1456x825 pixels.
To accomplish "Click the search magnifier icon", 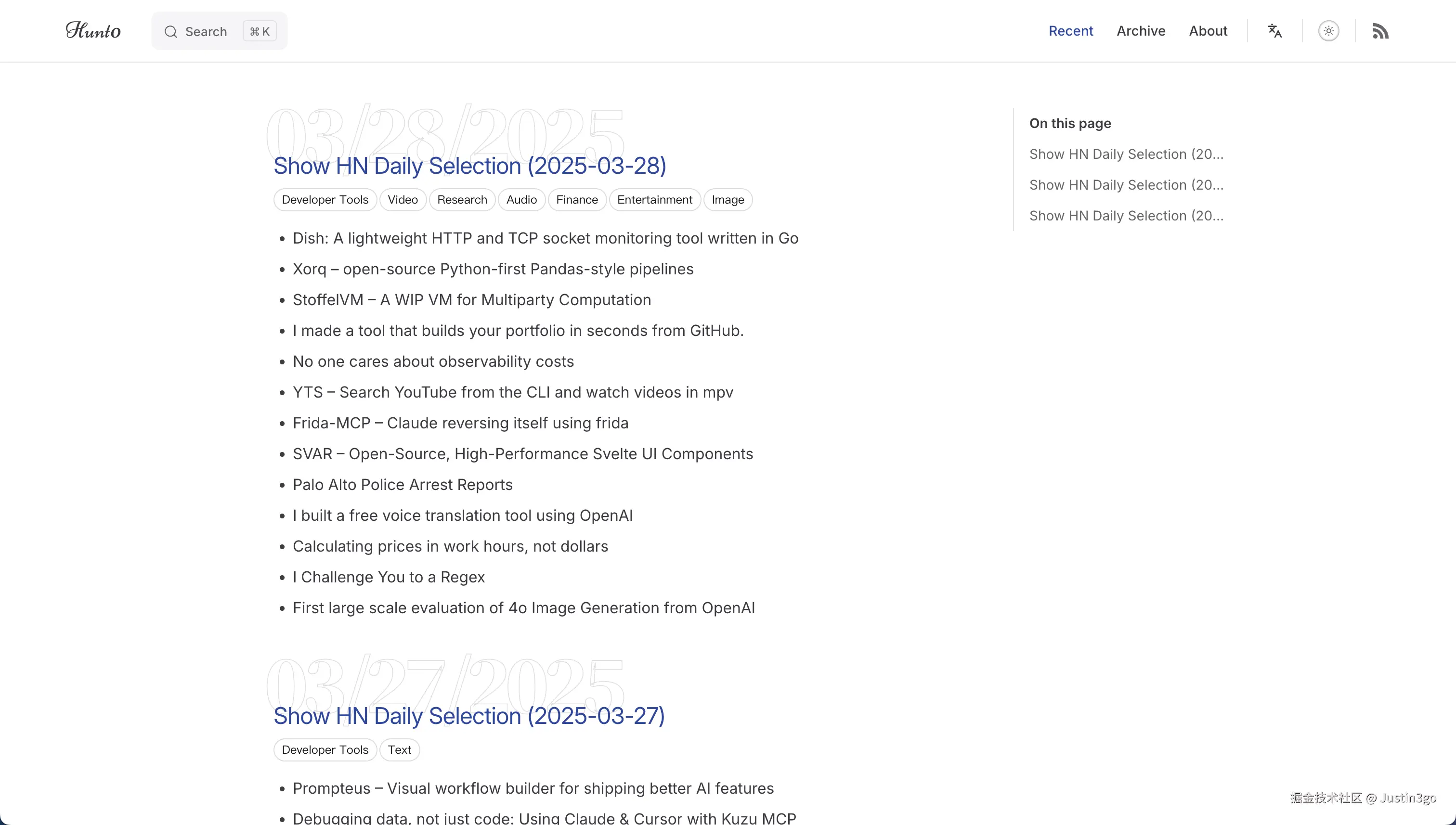I will pos(170,32).
